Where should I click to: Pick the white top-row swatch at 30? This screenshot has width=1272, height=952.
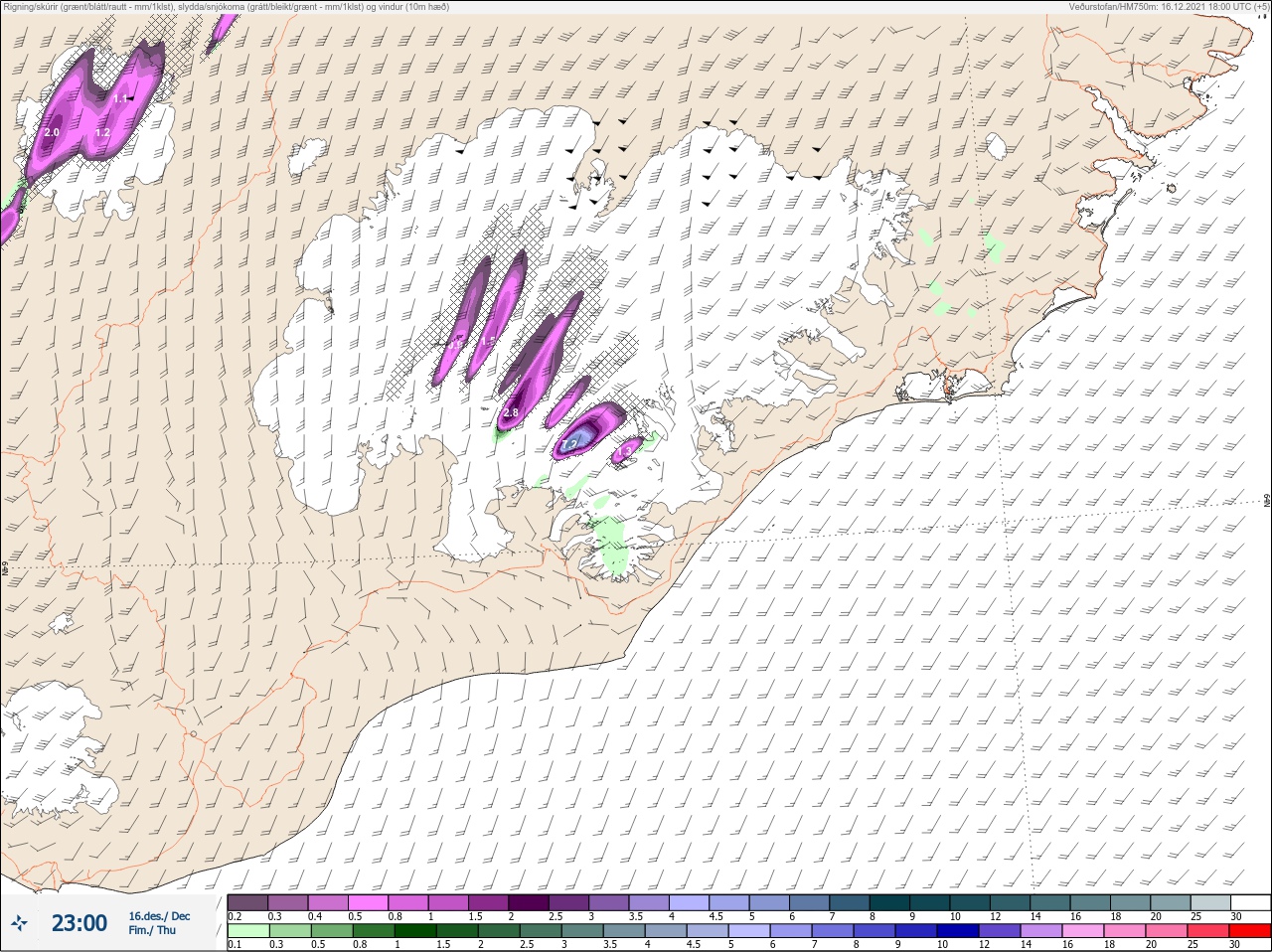[1250, 902]
